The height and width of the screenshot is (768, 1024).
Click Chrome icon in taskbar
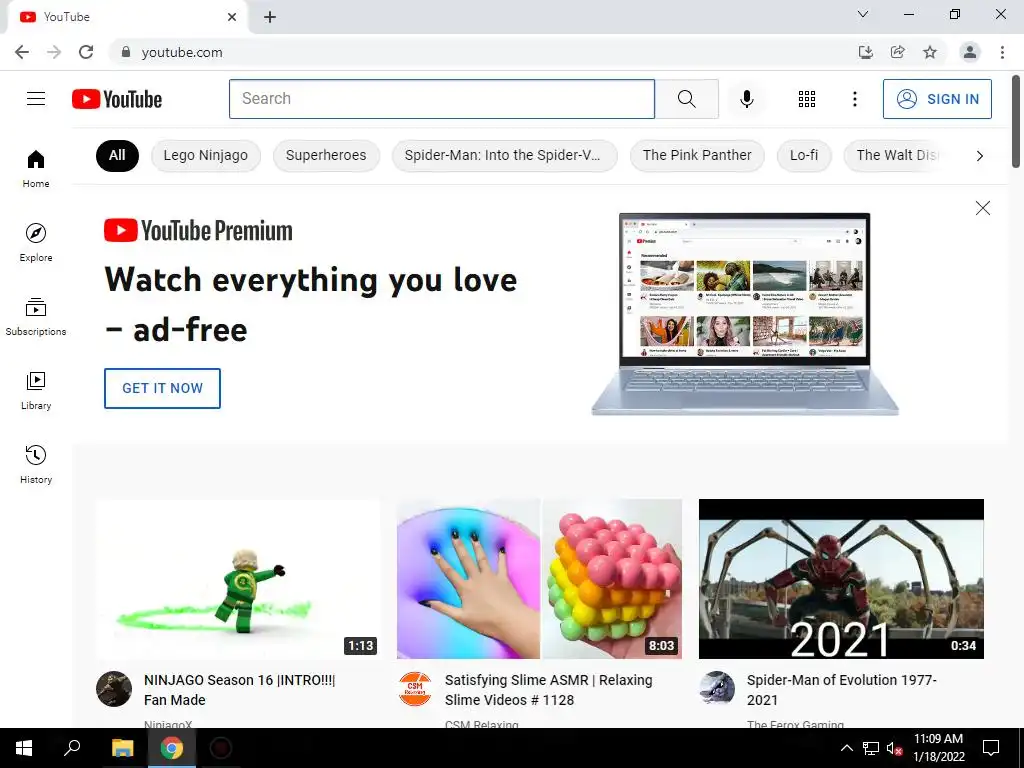coord(172,748)
